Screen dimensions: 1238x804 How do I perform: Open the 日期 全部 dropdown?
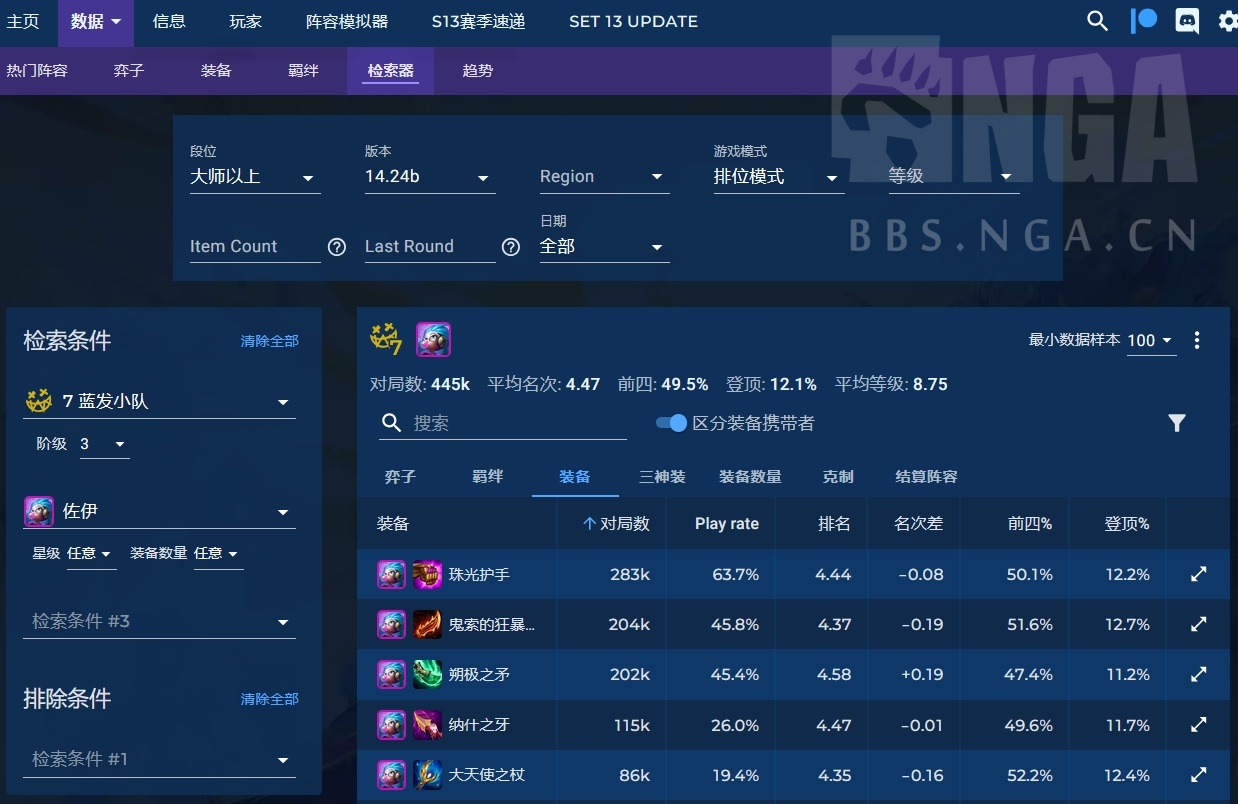click(x=605, y=247)
